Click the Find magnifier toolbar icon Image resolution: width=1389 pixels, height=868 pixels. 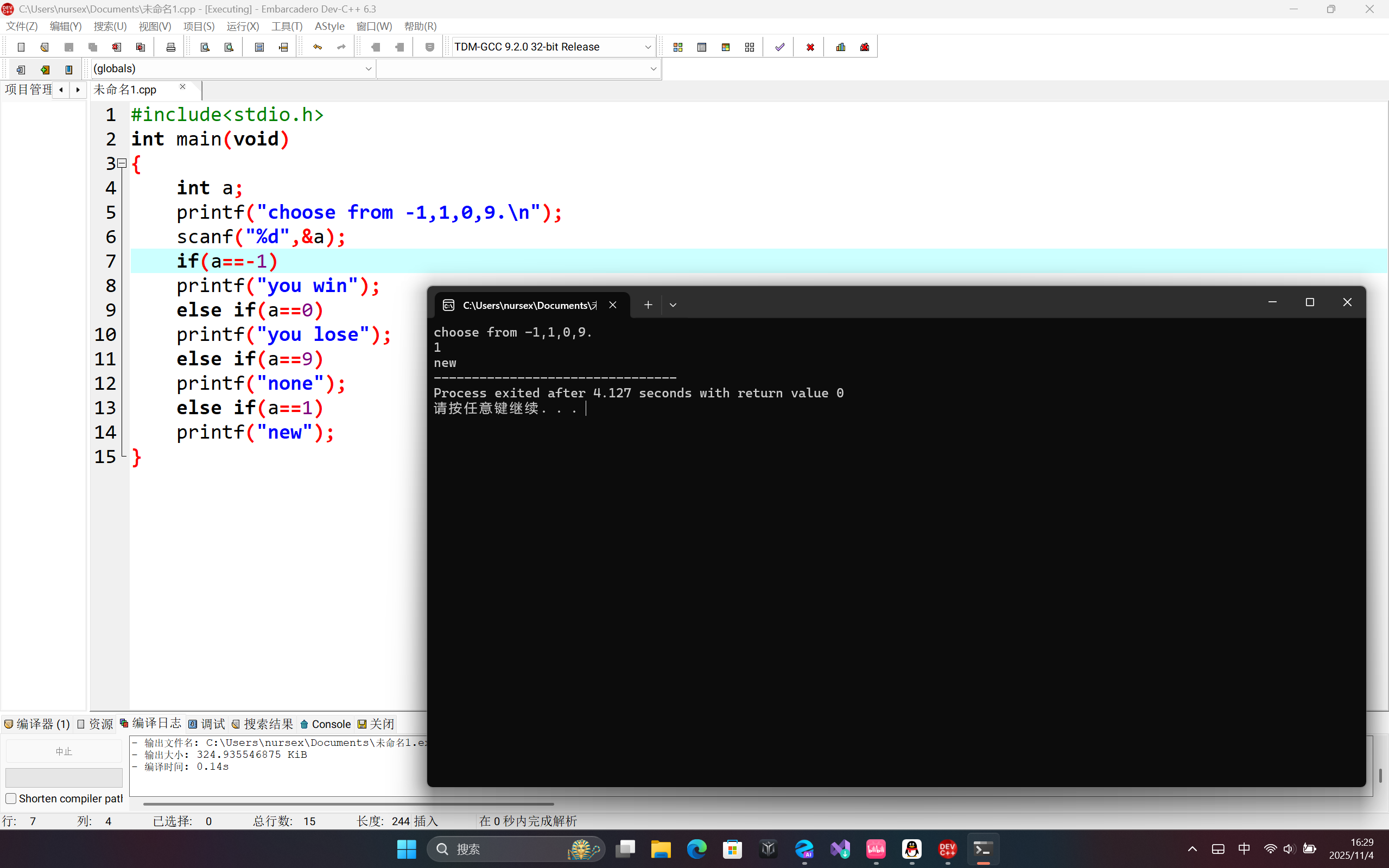coord(205,47)
